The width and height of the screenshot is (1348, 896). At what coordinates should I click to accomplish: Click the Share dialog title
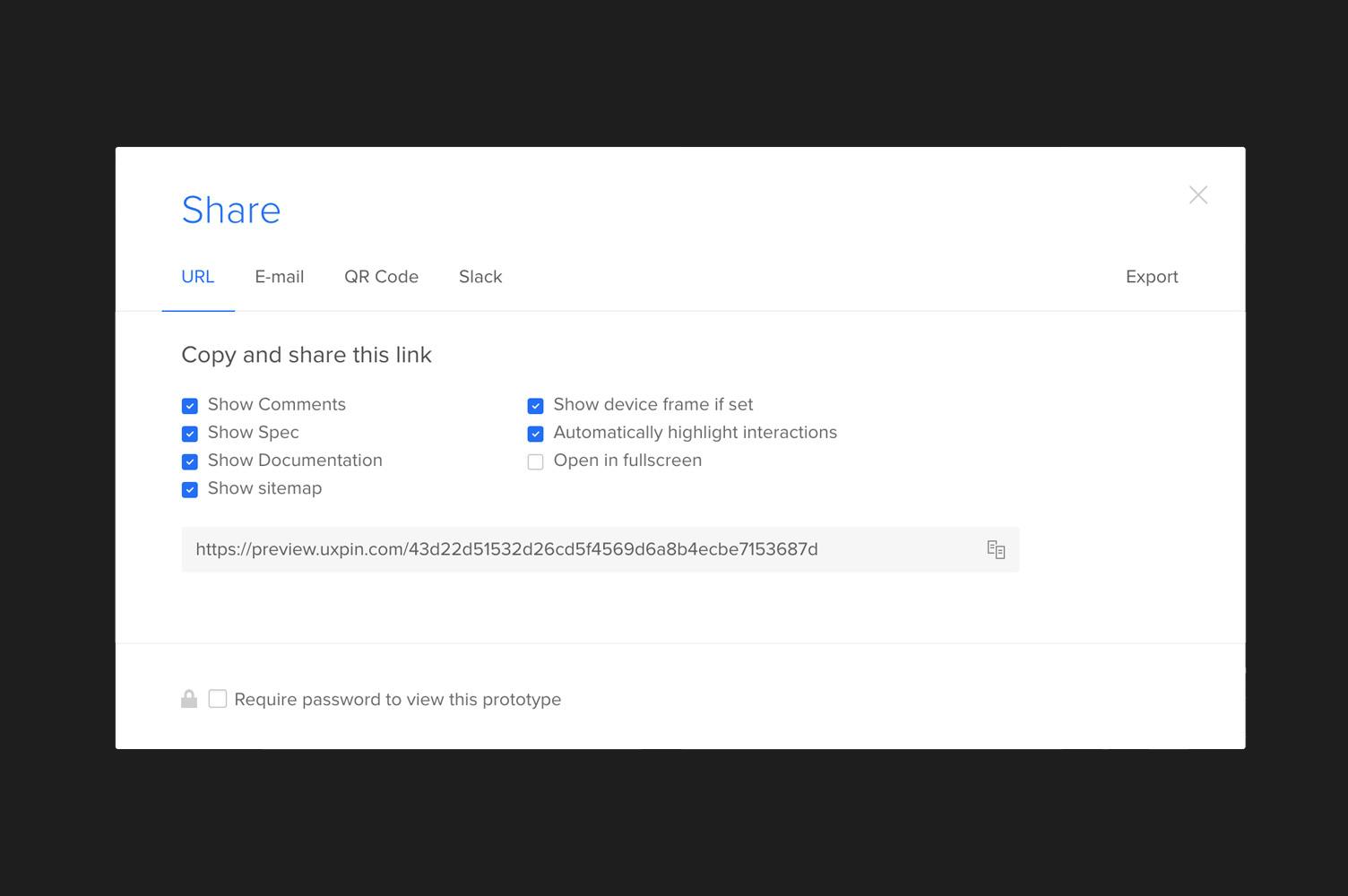pyautogui.click(x=231, y=211)
